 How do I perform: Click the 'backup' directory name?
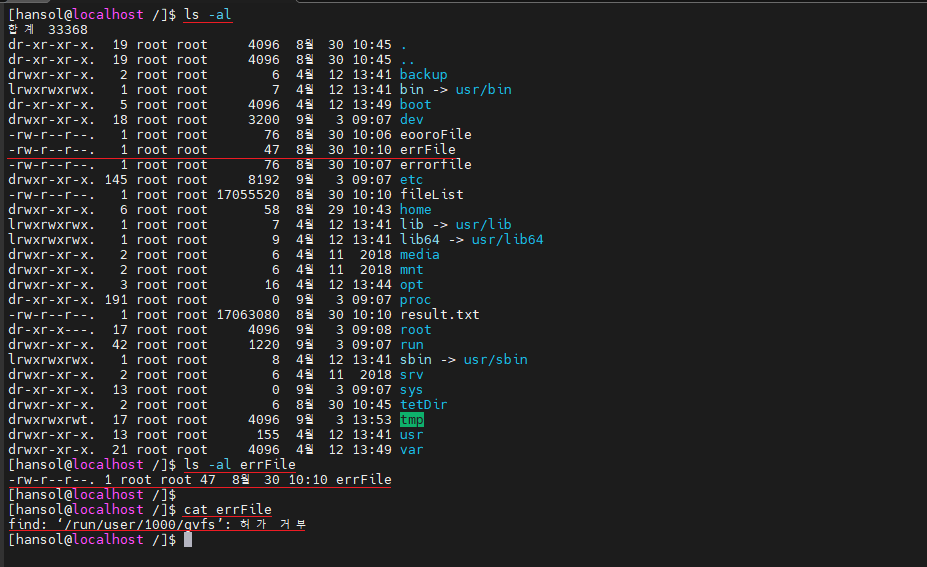click(x=423, y=75)
